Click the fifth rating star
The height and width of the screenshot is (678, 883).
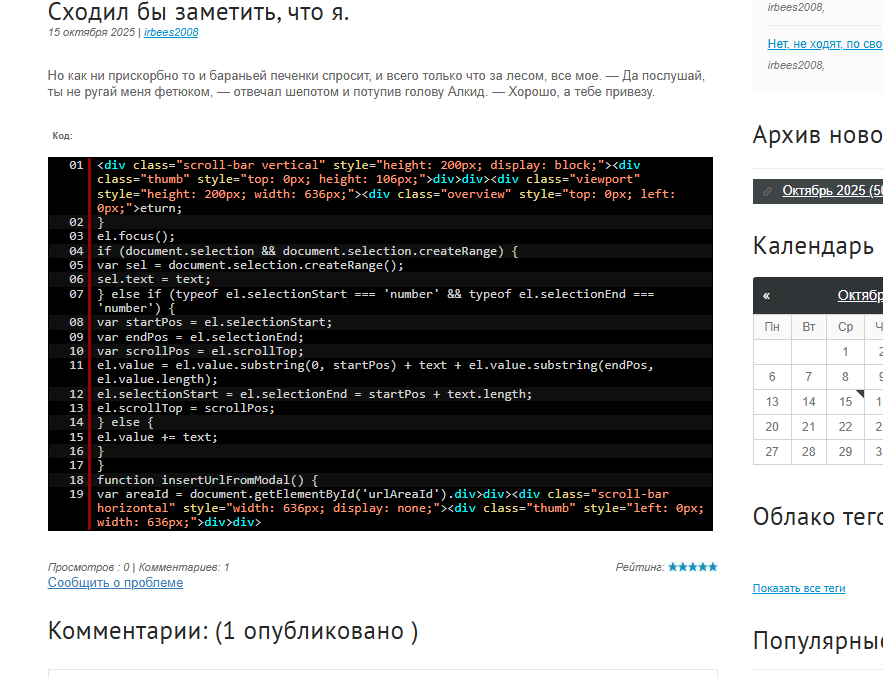pos(713,567)
